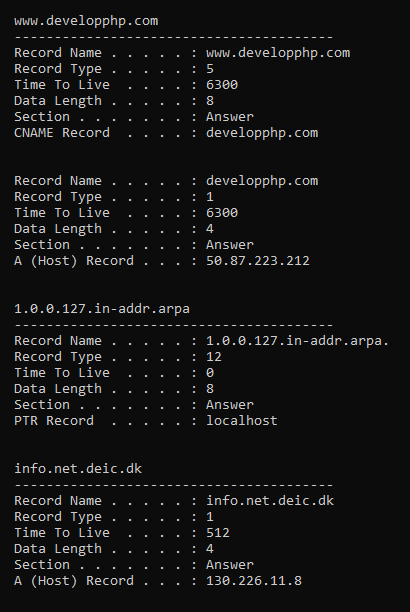Click the last A (Host) Record label
Viewport: 410px width, 612px height.
(x=74, y=581)
